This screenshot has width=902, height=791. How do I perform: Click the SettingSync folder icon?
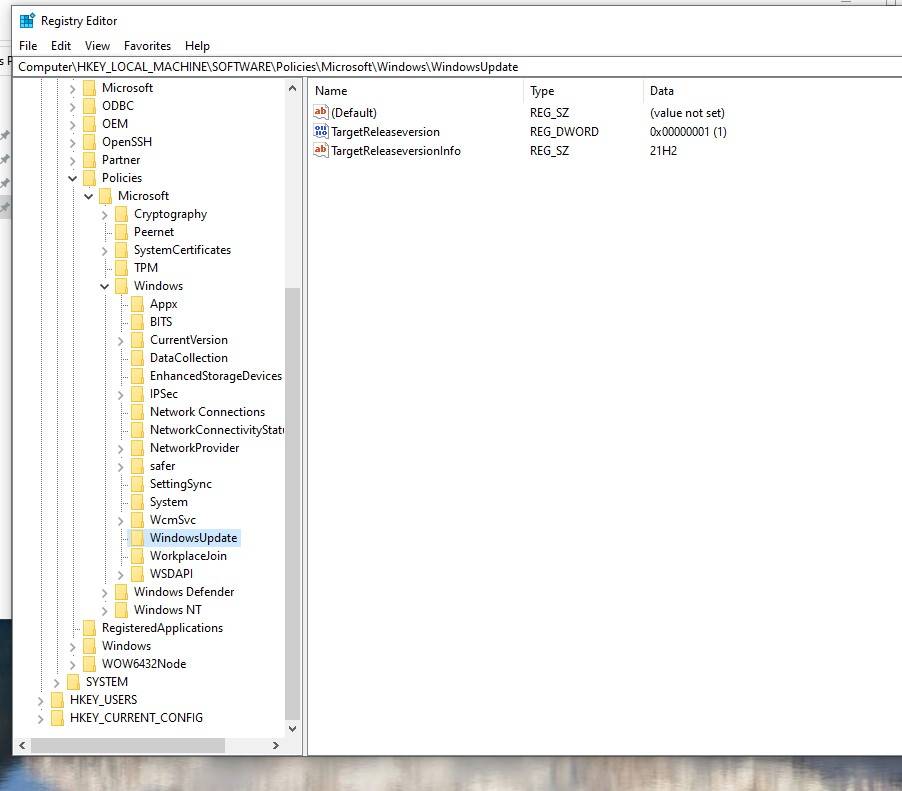137,484
